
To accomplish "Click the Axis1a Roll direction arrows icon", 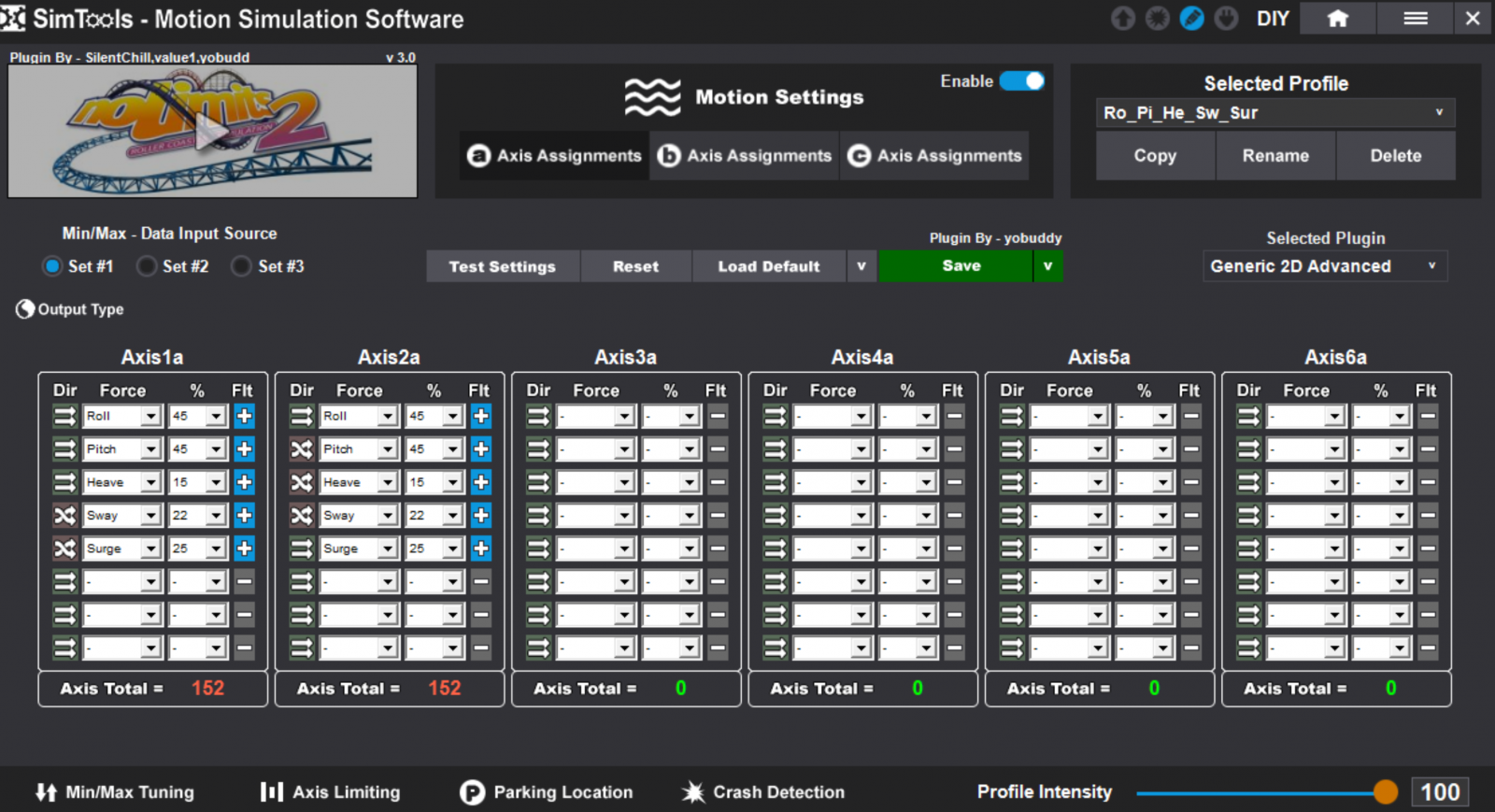I will [64, 417].
